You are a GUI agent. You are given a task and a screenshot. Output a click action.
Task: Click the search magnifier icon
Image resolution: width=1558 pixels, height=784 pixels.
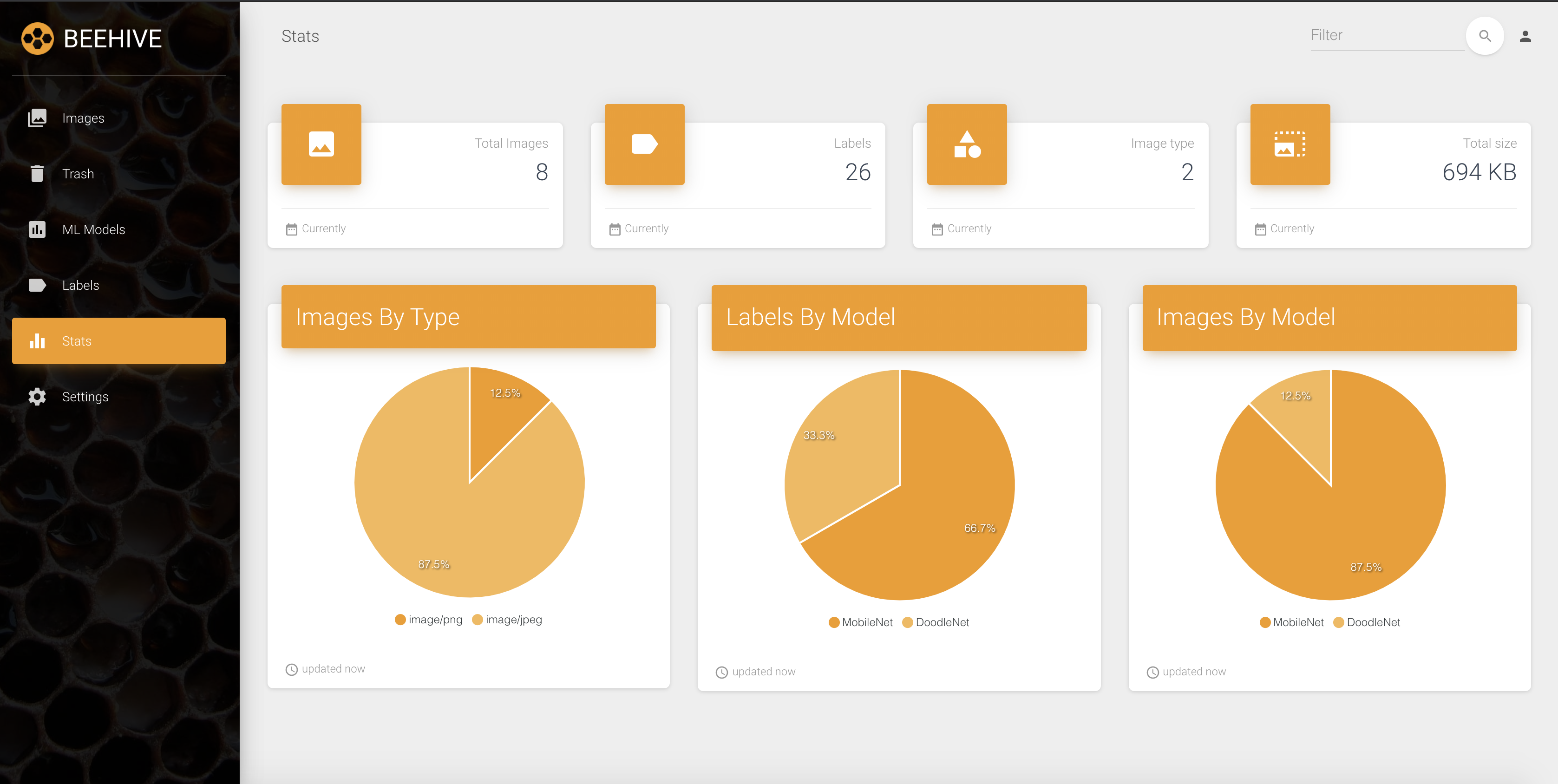(x=1484, y=36)
